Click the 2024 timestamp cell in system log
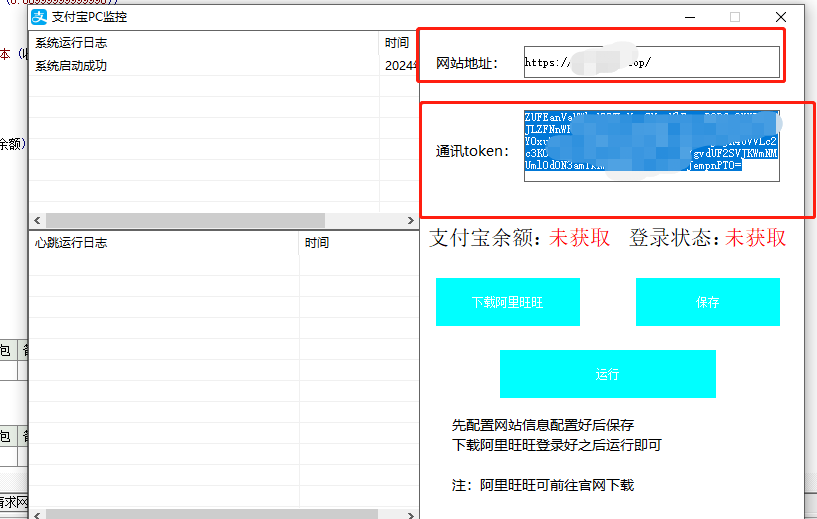This screenshot has width=817, height=519. [401, 66]
